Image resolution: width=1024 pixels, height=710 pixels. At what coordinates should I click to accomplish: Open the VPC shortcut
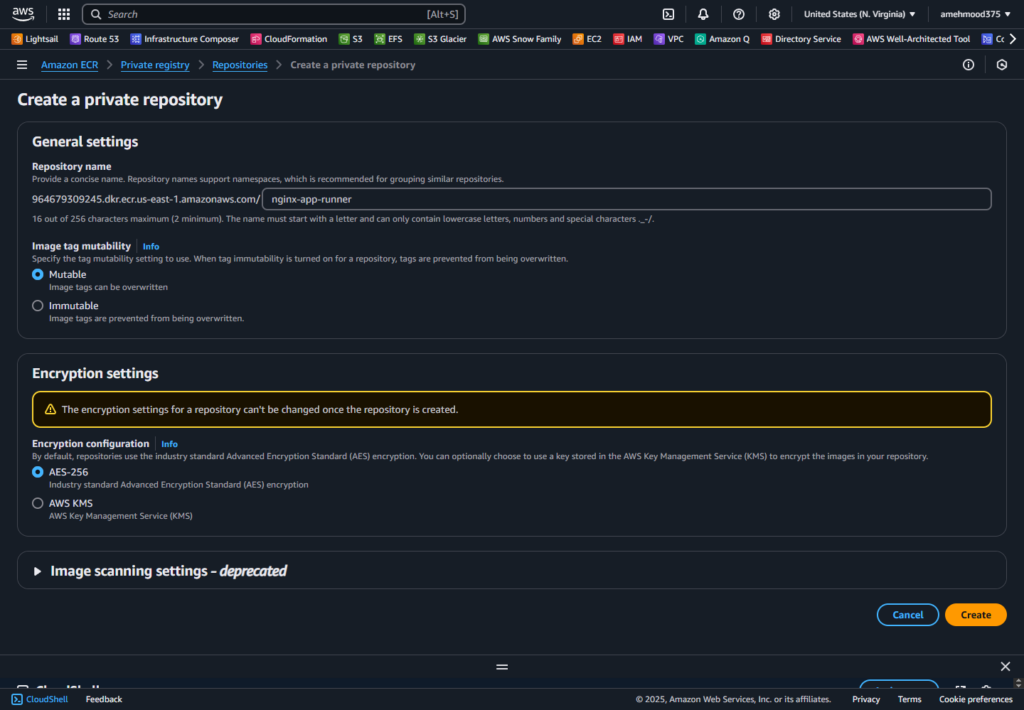pos(669,39)
